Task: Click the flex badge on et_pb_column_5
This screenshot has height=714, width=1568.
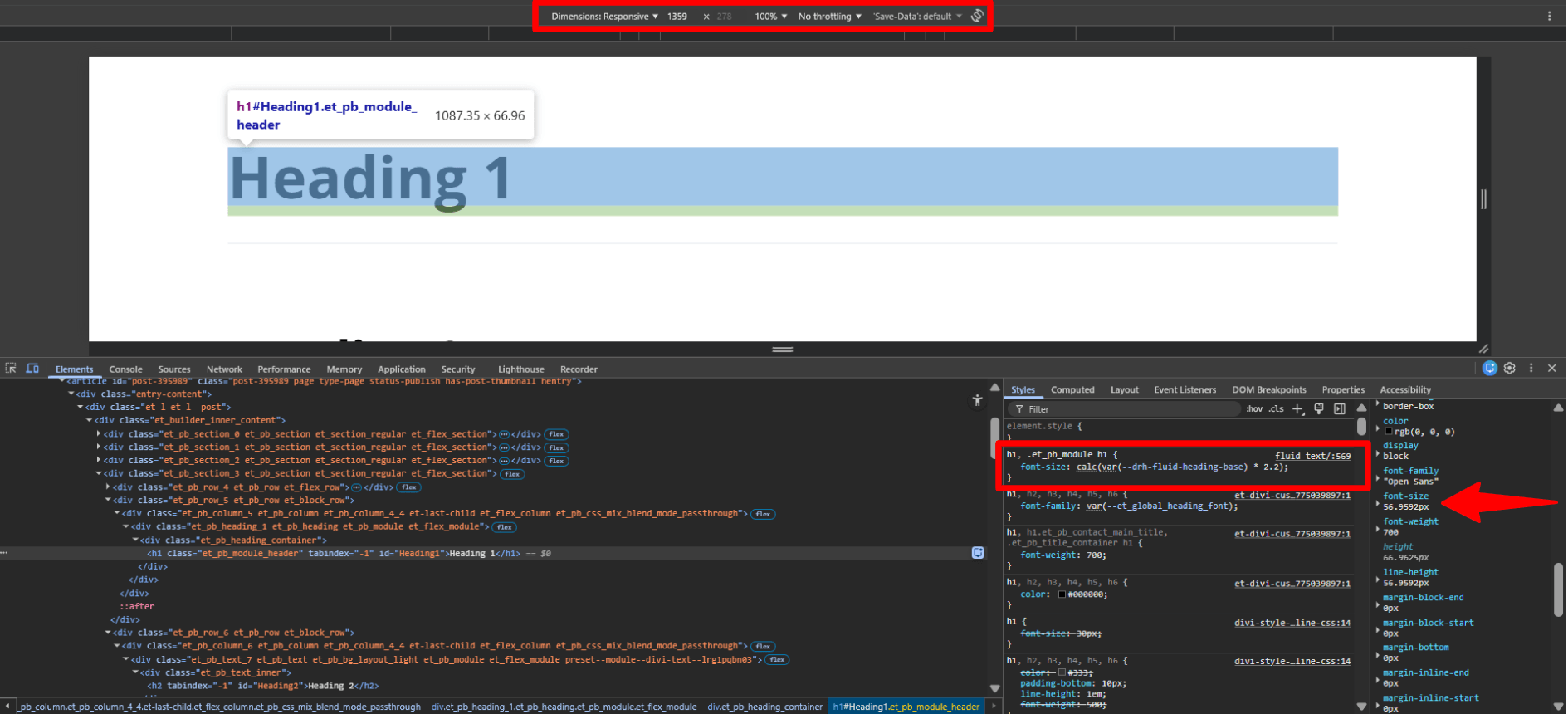Action: (763, 514)
